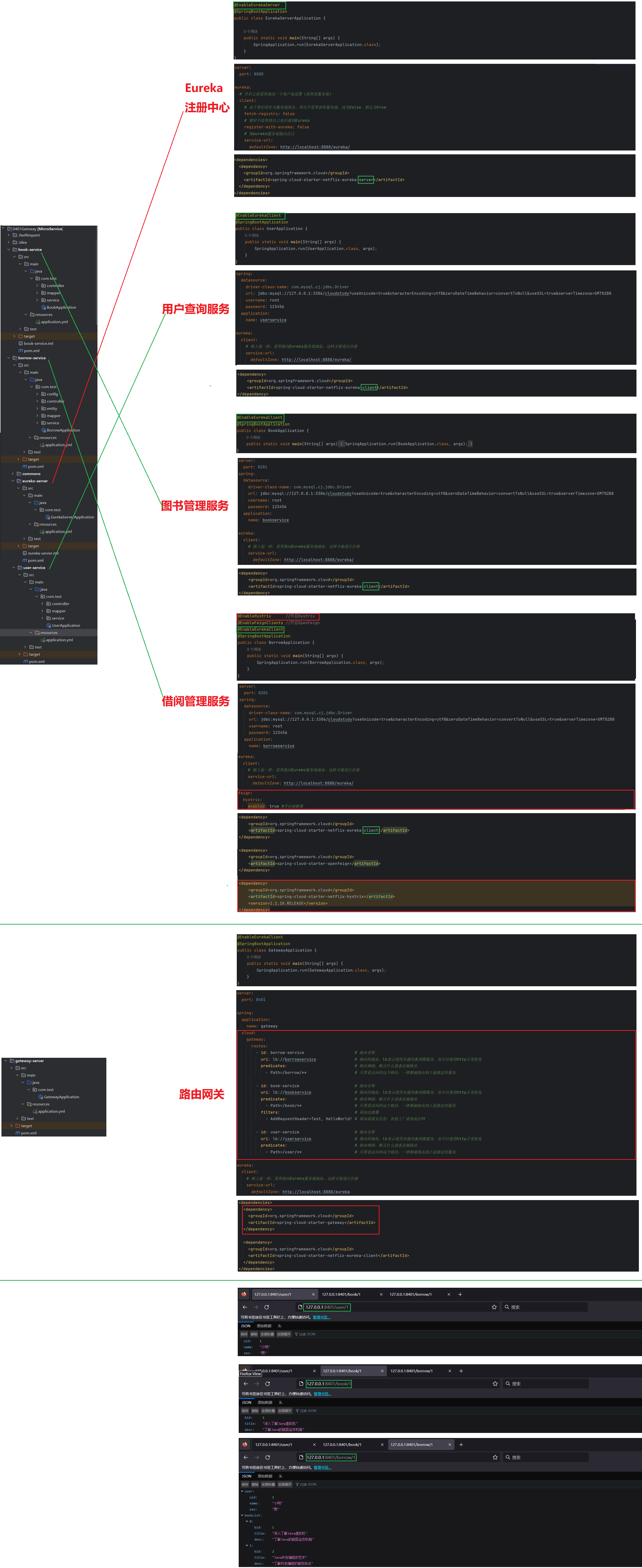Expand the commons module folder
The image size is (642, 1568).
pos(12,474)
